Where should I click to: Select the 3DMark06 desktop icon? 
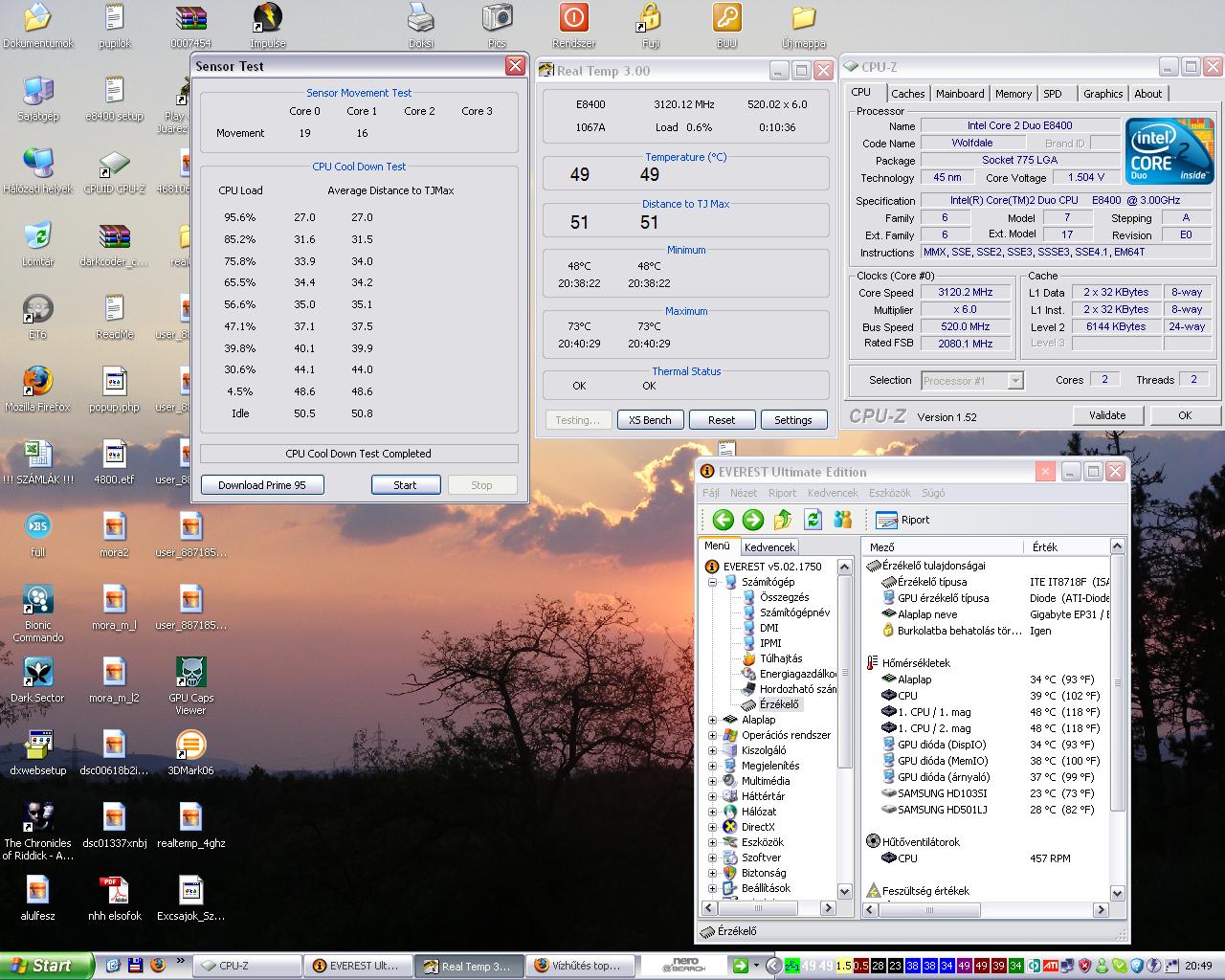(x=190, y=752)
